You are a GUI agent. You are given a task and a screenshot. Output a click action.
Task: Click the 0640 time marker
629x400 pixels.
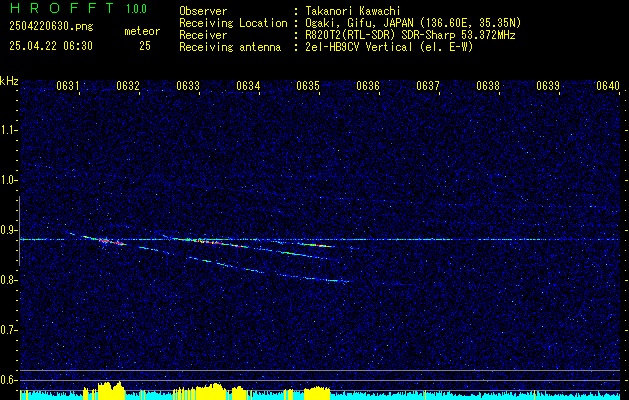tap(608, 85)
